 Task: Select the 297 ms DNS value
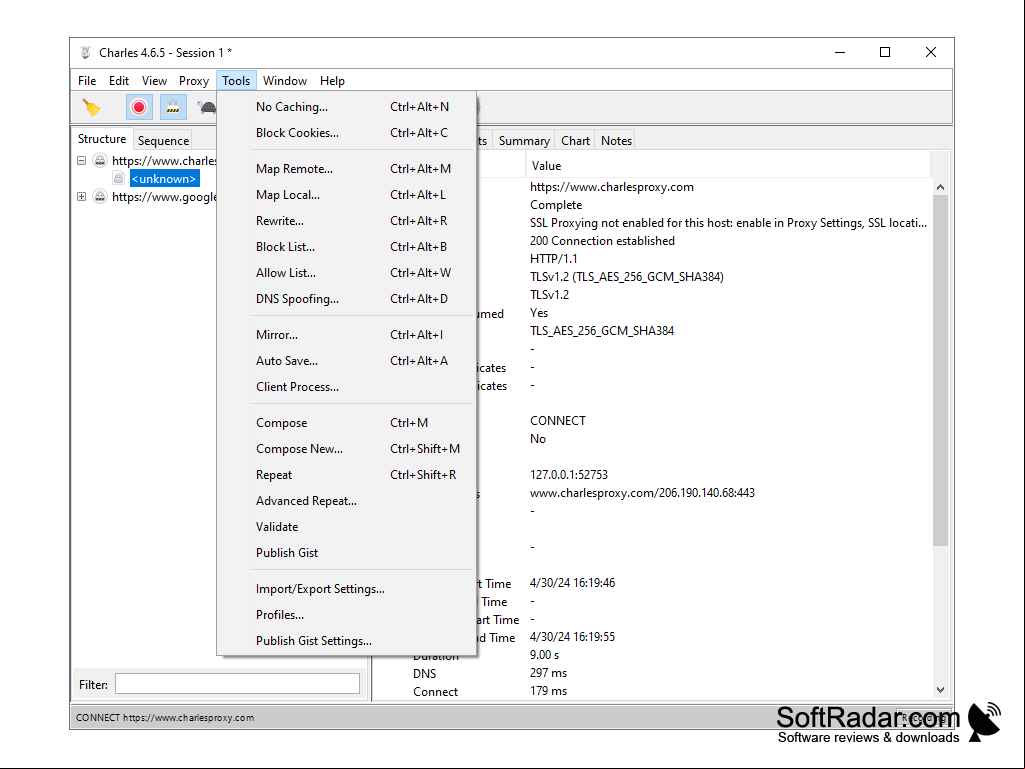(x=548, y=673)
